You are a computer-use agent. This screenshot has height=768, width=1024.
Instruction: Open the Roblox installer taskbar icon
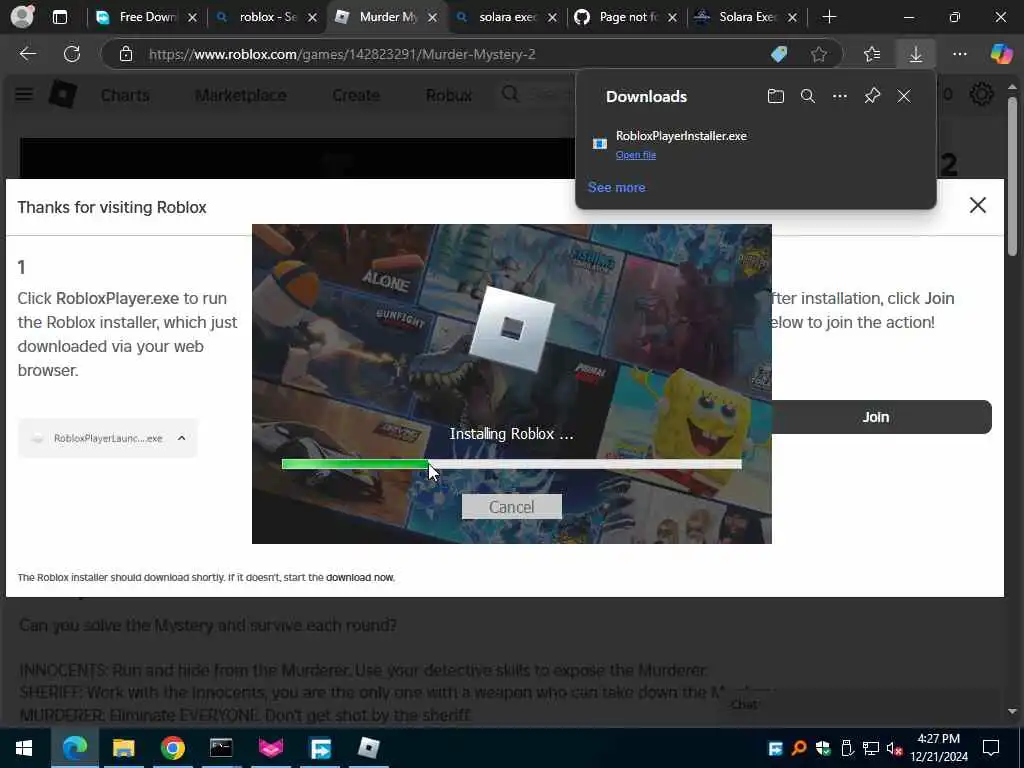pos(368,748)
